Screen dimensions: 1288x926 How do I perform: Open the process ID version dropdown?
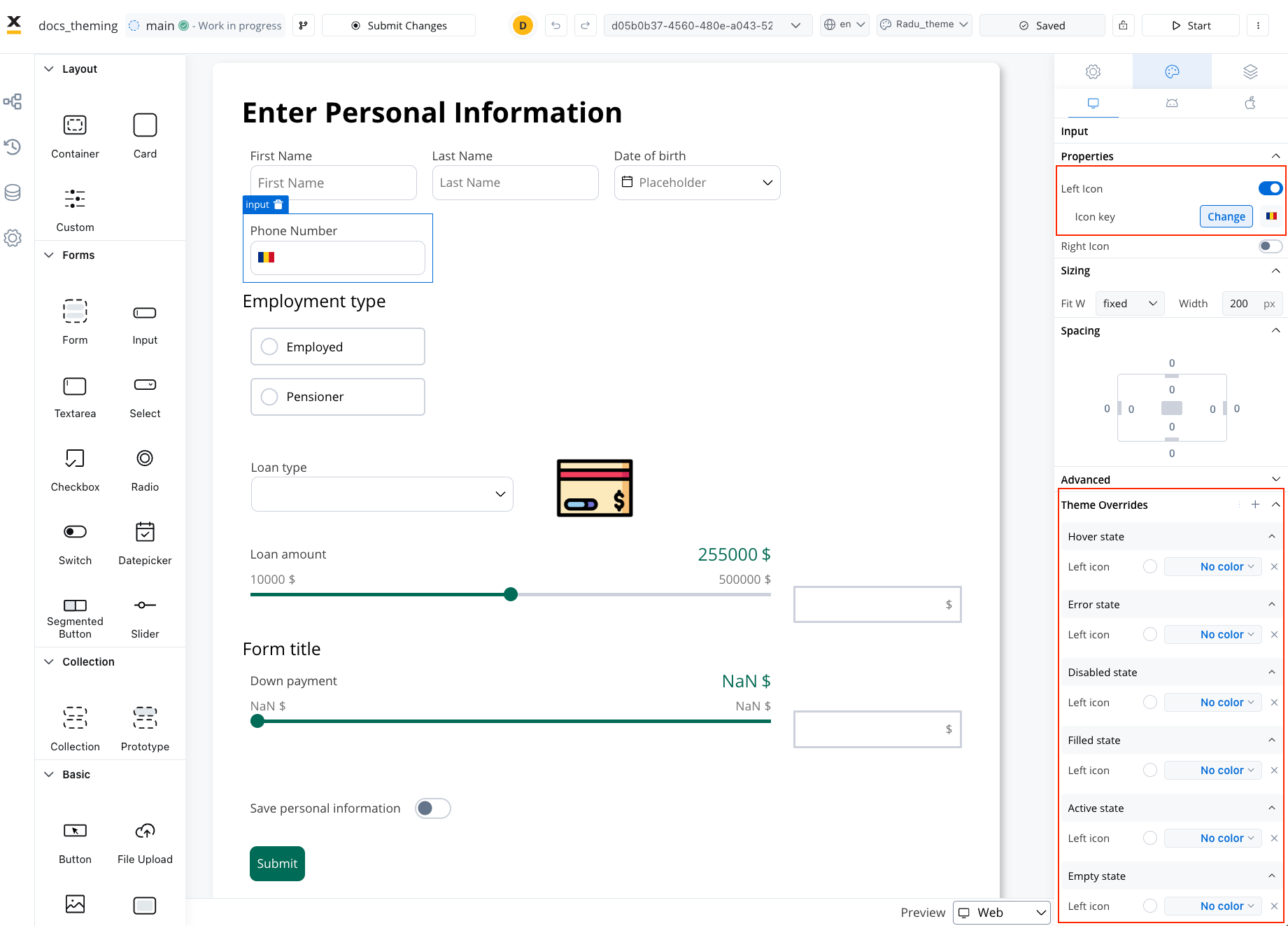click(x=707, y=25)
